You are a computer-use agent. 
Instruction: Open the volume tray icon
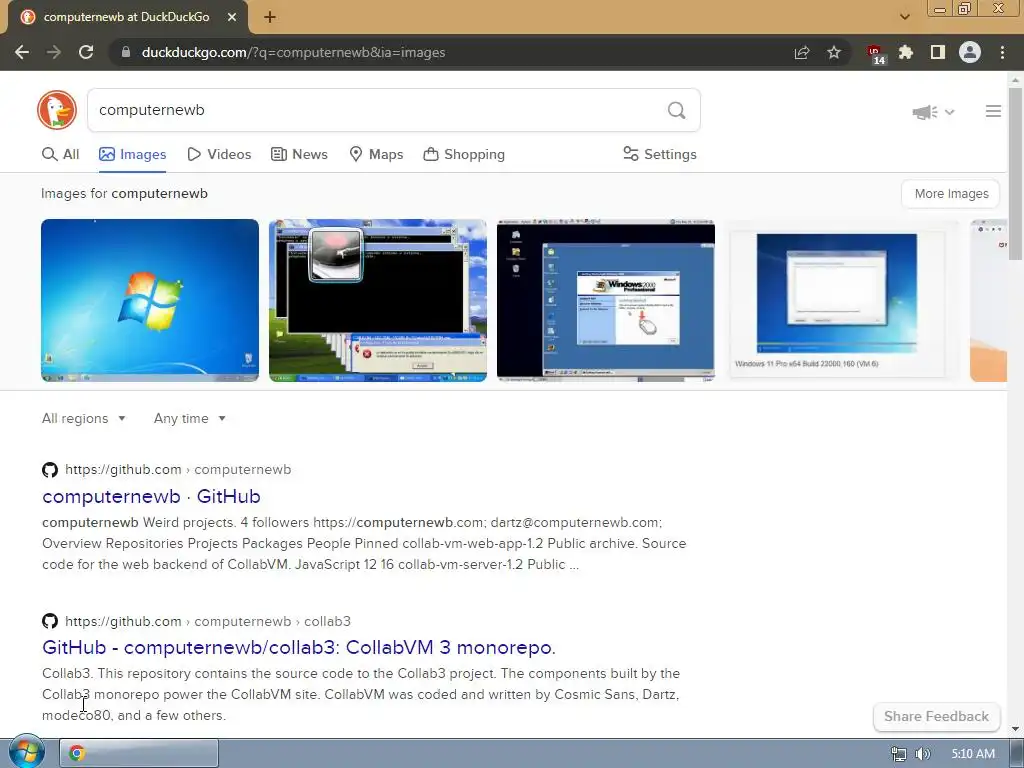pyautogui.click(x=923, y=754)
